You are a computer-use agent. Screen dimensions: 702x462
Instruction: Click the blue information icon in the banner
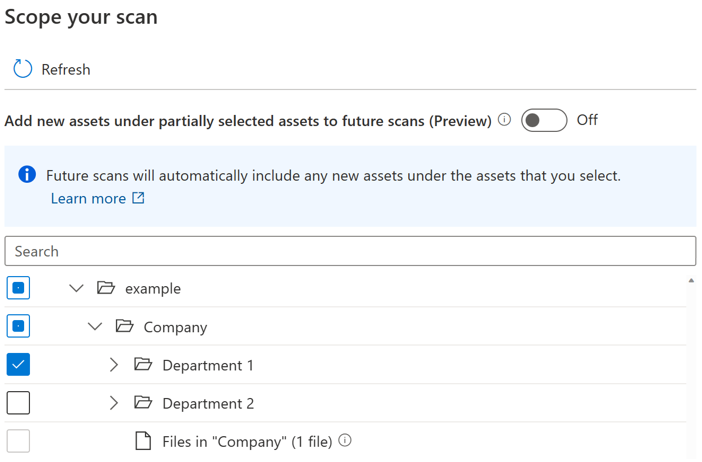click(28, 175)
